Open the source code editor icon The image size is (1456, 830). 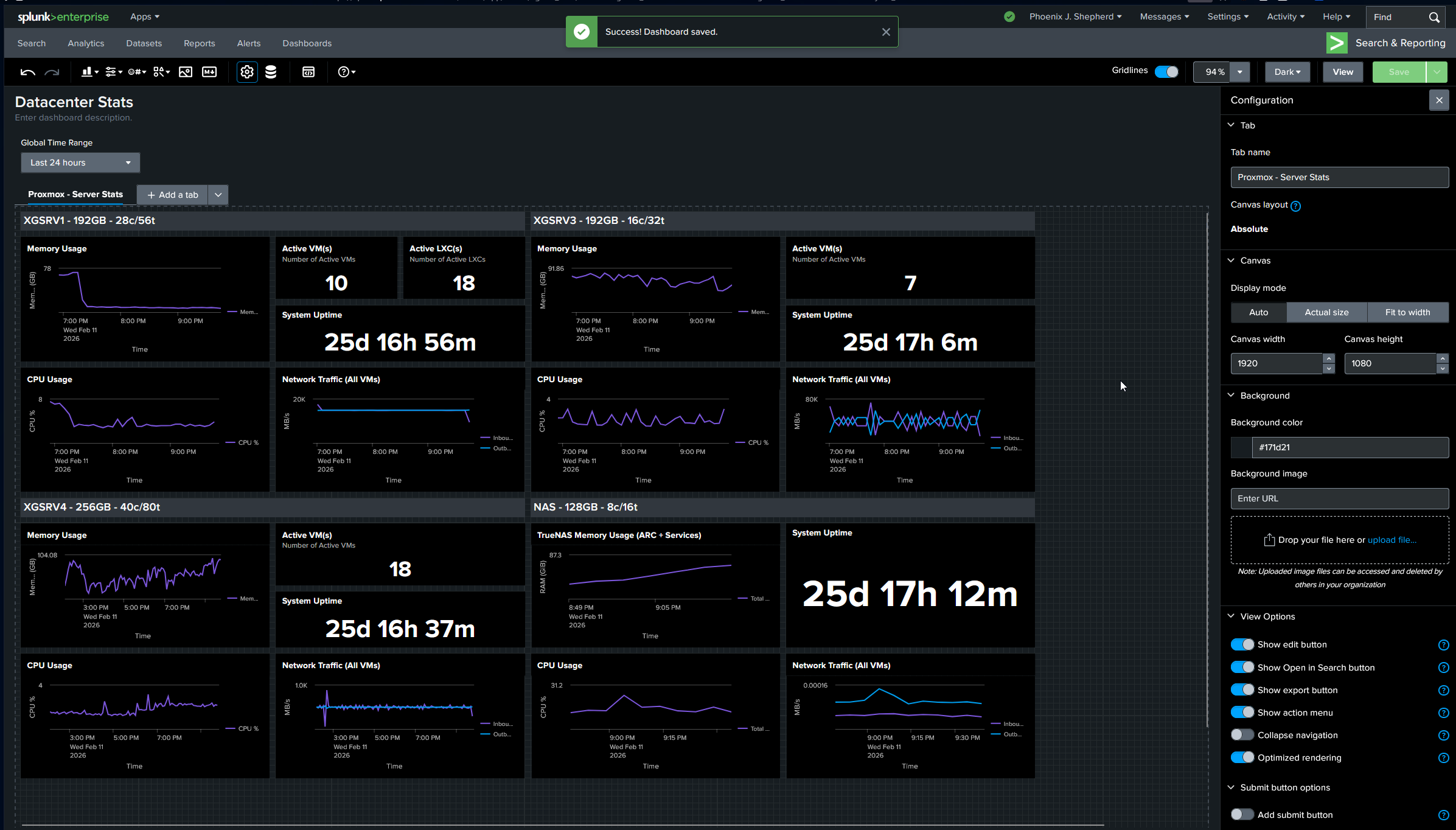308,72
